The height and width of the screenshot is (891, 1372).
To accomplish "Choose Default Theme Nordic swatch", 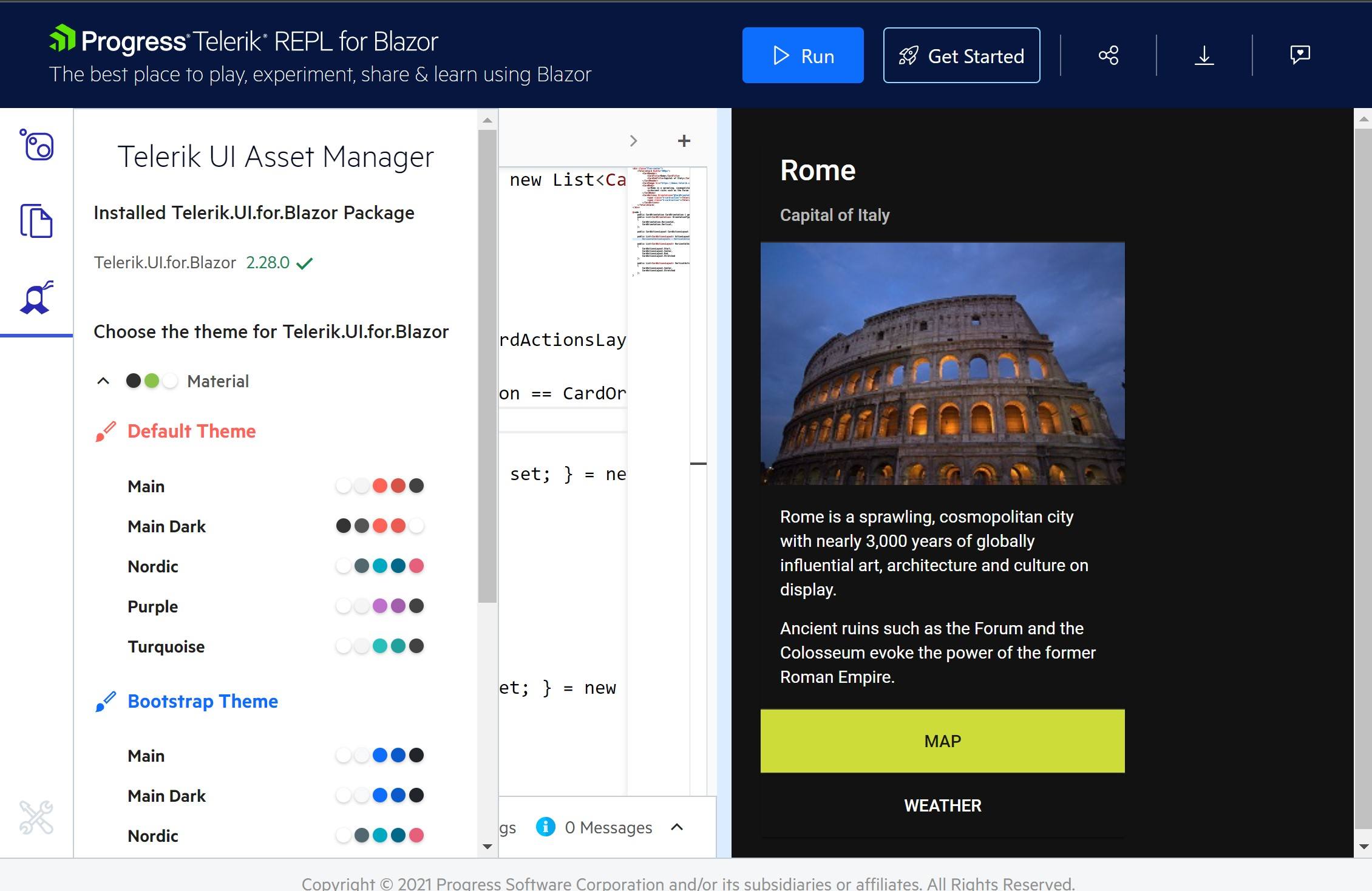I will pos(276,566).
